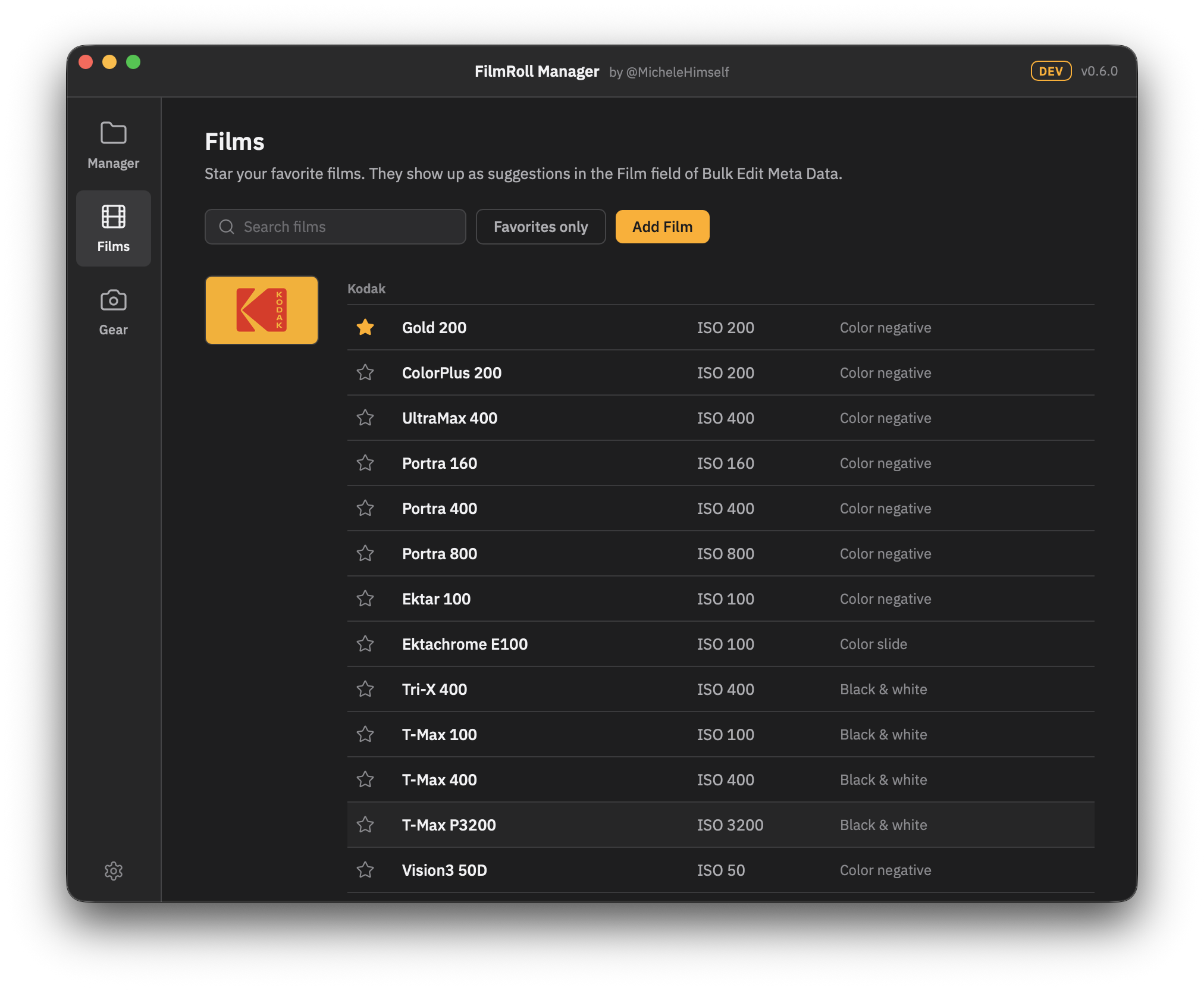Focus the Search films field
This screenshot has height=990, width=1204.
tap(336, 227)
